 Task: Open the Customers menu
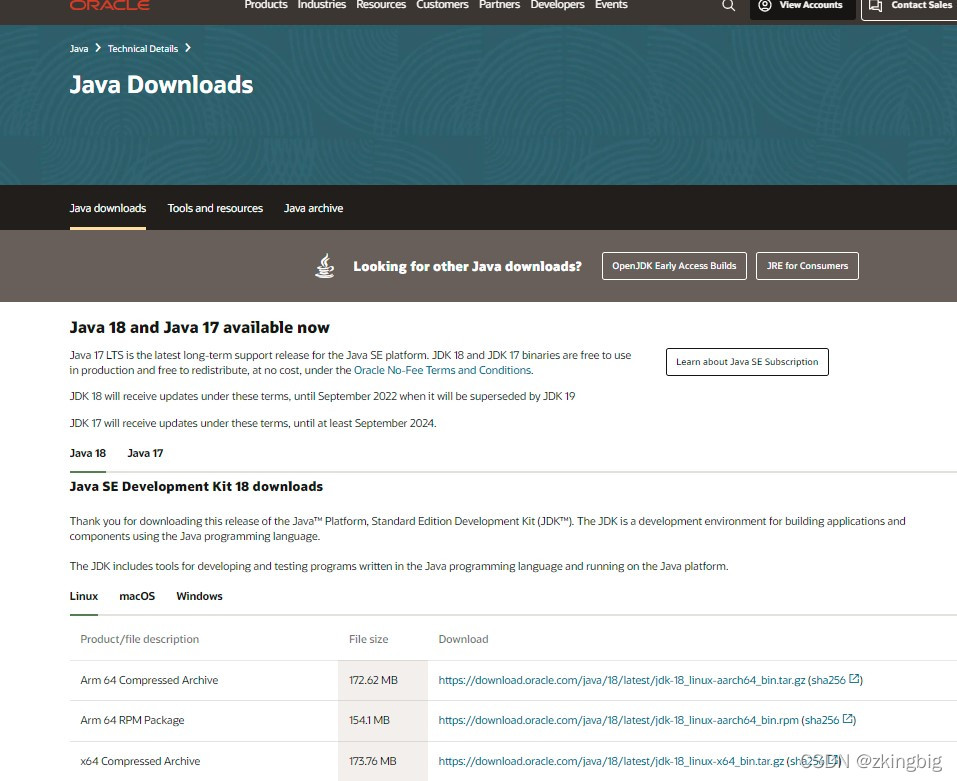click(x=442, y=5)
